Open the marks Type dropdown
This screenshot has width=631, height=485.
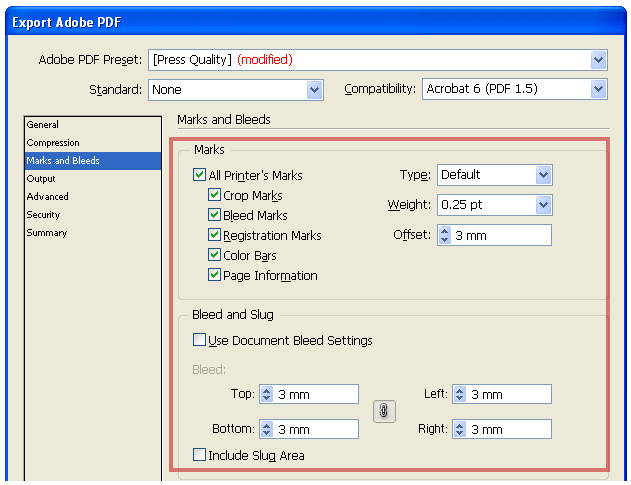(x=543, y=175)
